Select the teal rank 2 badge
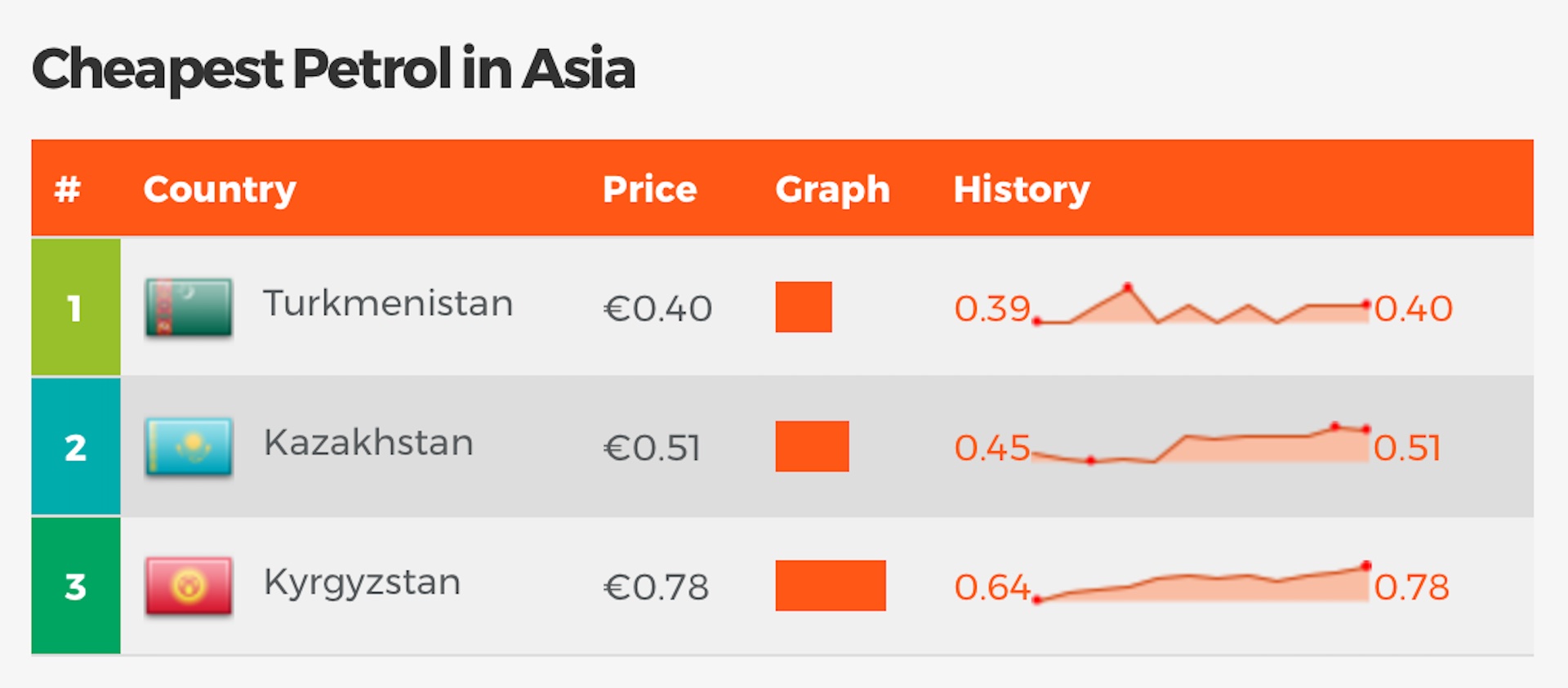 pos(76,446)
